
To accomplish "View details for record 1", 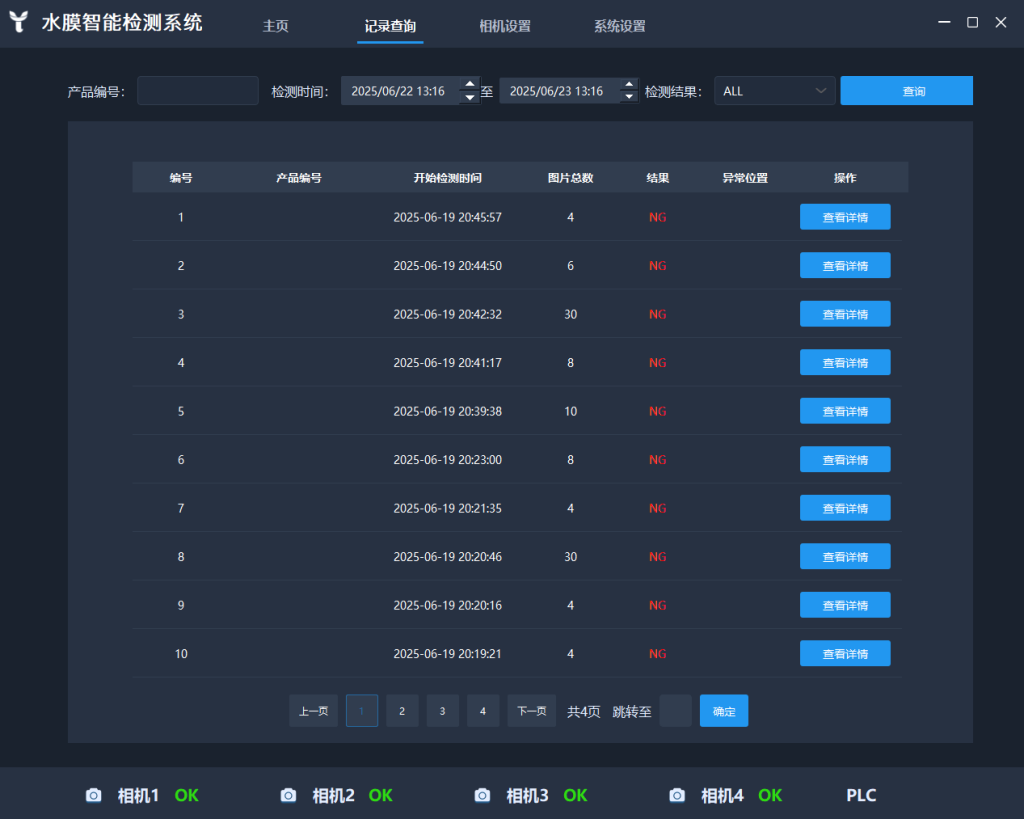I will tap(845, 217).
